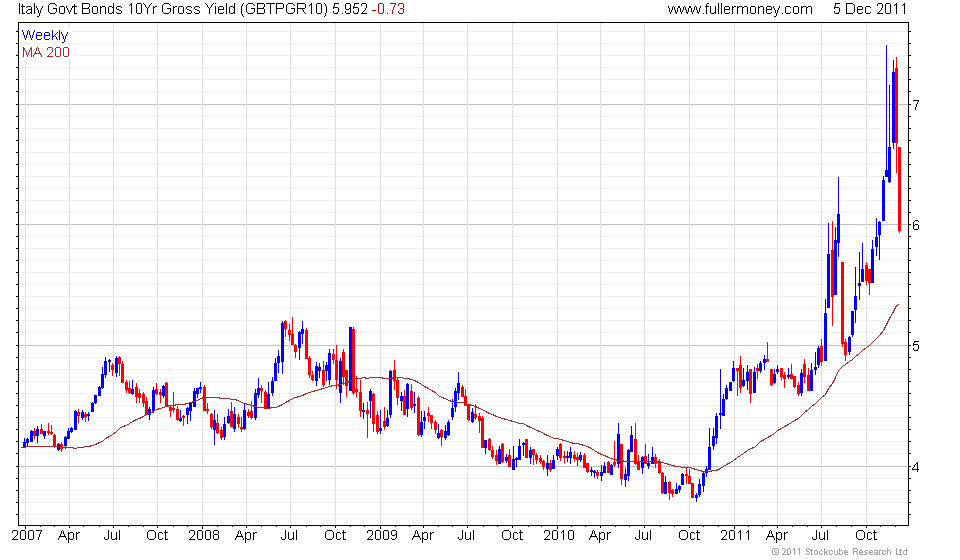
Task: Click the y-axis label 6
Action: click(916, 225)
